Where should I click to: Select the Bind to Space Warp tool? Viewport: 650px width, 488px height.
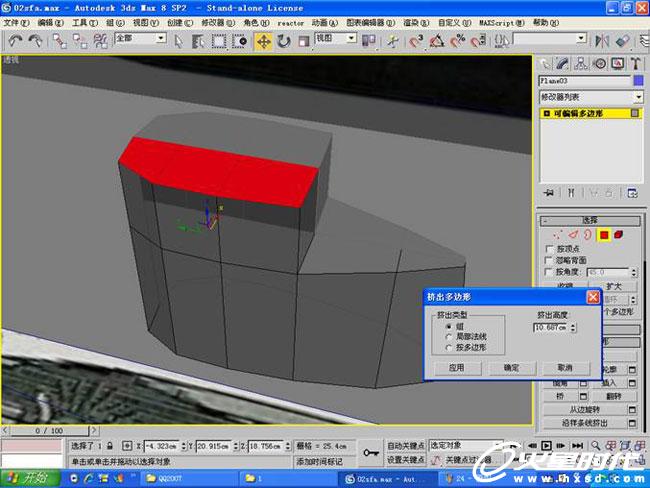100,41
